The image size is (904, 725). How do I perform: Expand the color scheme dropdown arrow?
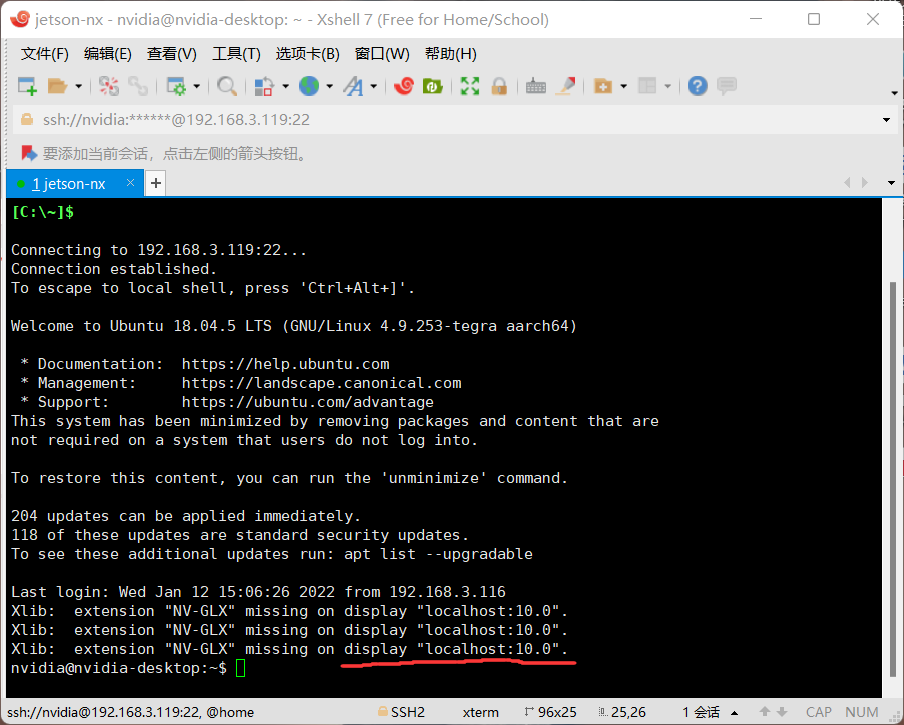tap(285, 86)
